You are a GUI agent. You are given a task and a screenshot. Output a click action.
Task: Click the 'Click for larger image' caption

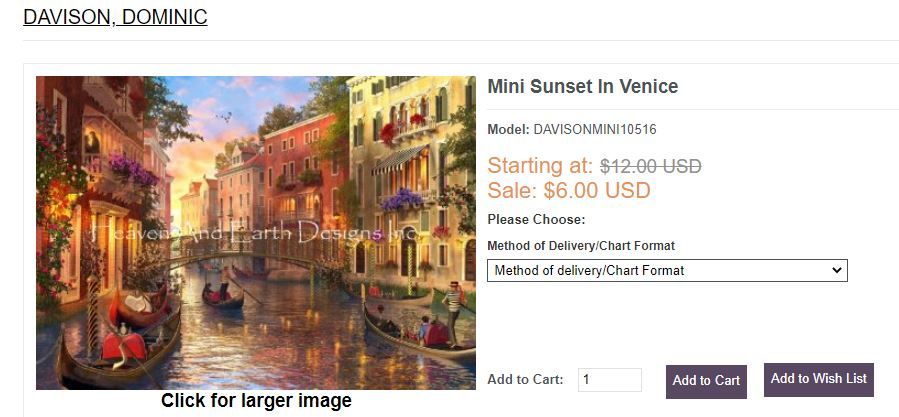(256, 400)
